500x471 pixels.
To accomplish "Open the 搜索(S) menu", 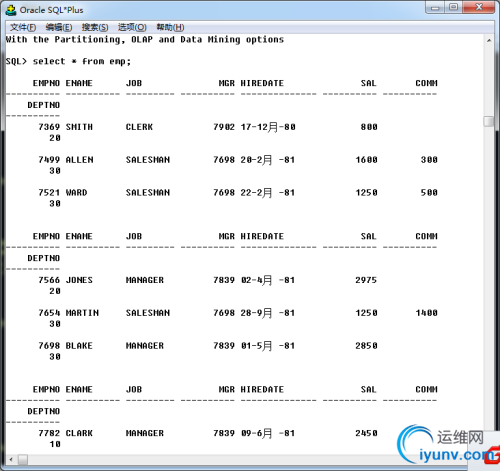I will click(x=95, y=27).
